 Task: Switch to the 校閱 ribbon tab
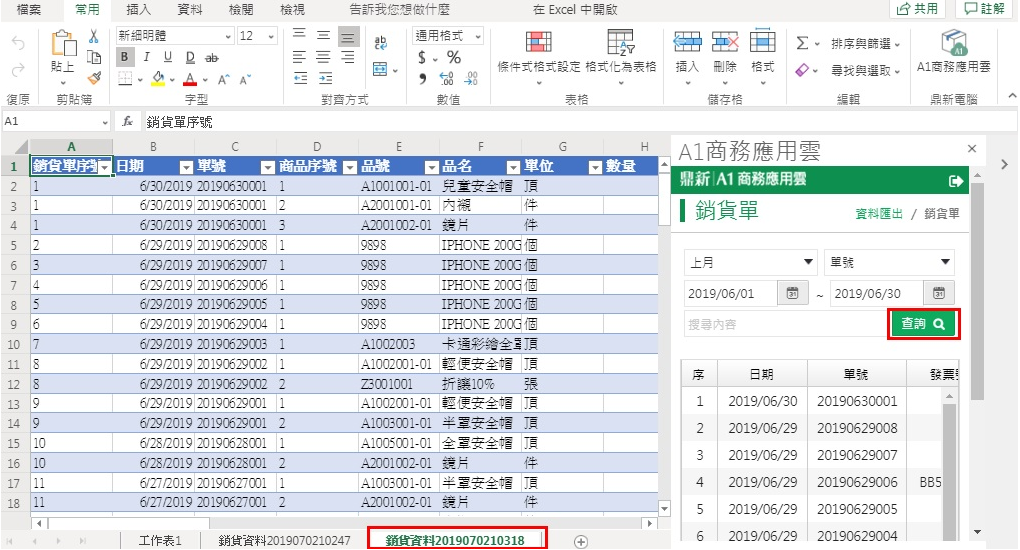click(241, 10)
